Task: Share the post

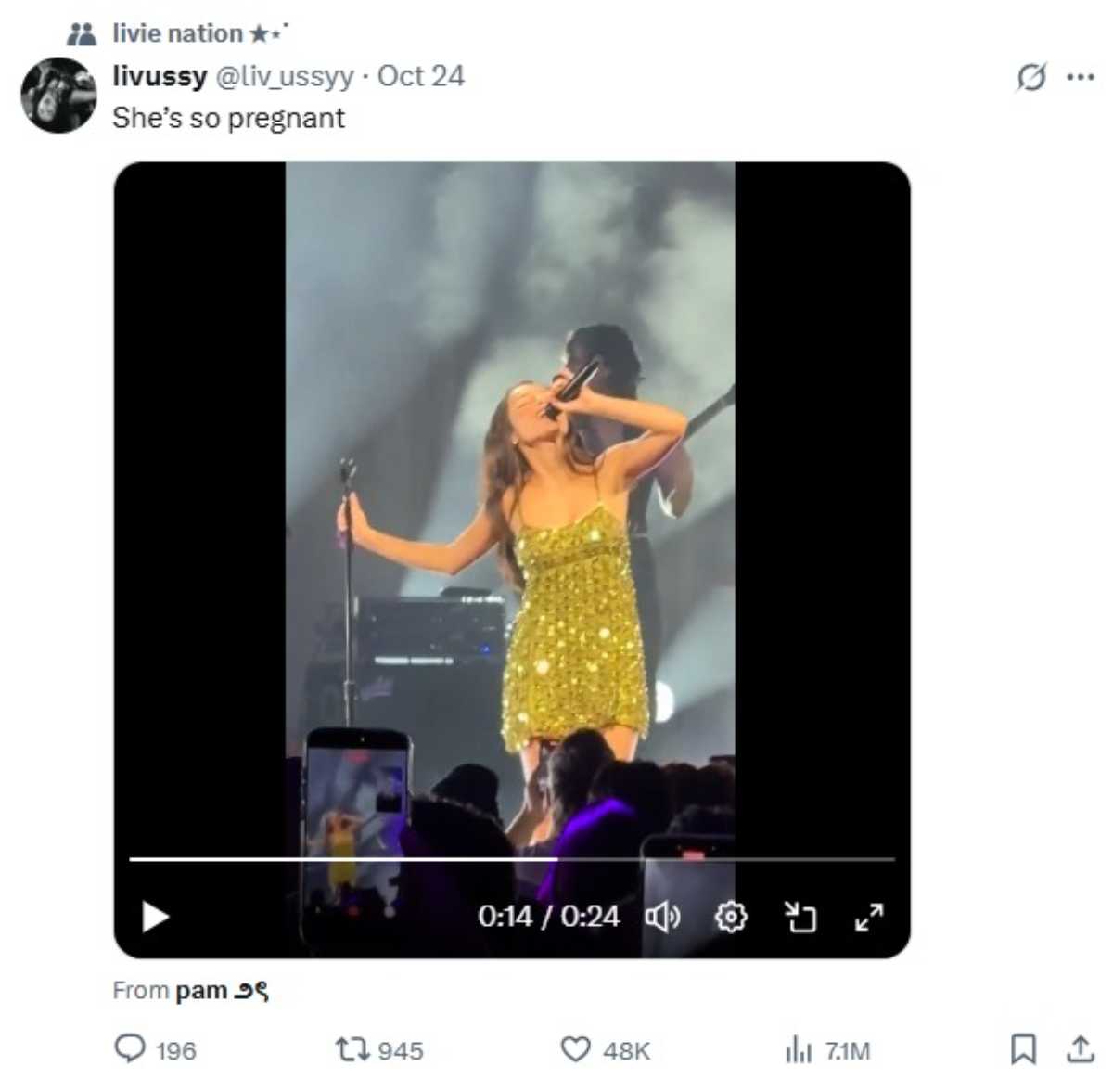Action: point(1080,1049)
